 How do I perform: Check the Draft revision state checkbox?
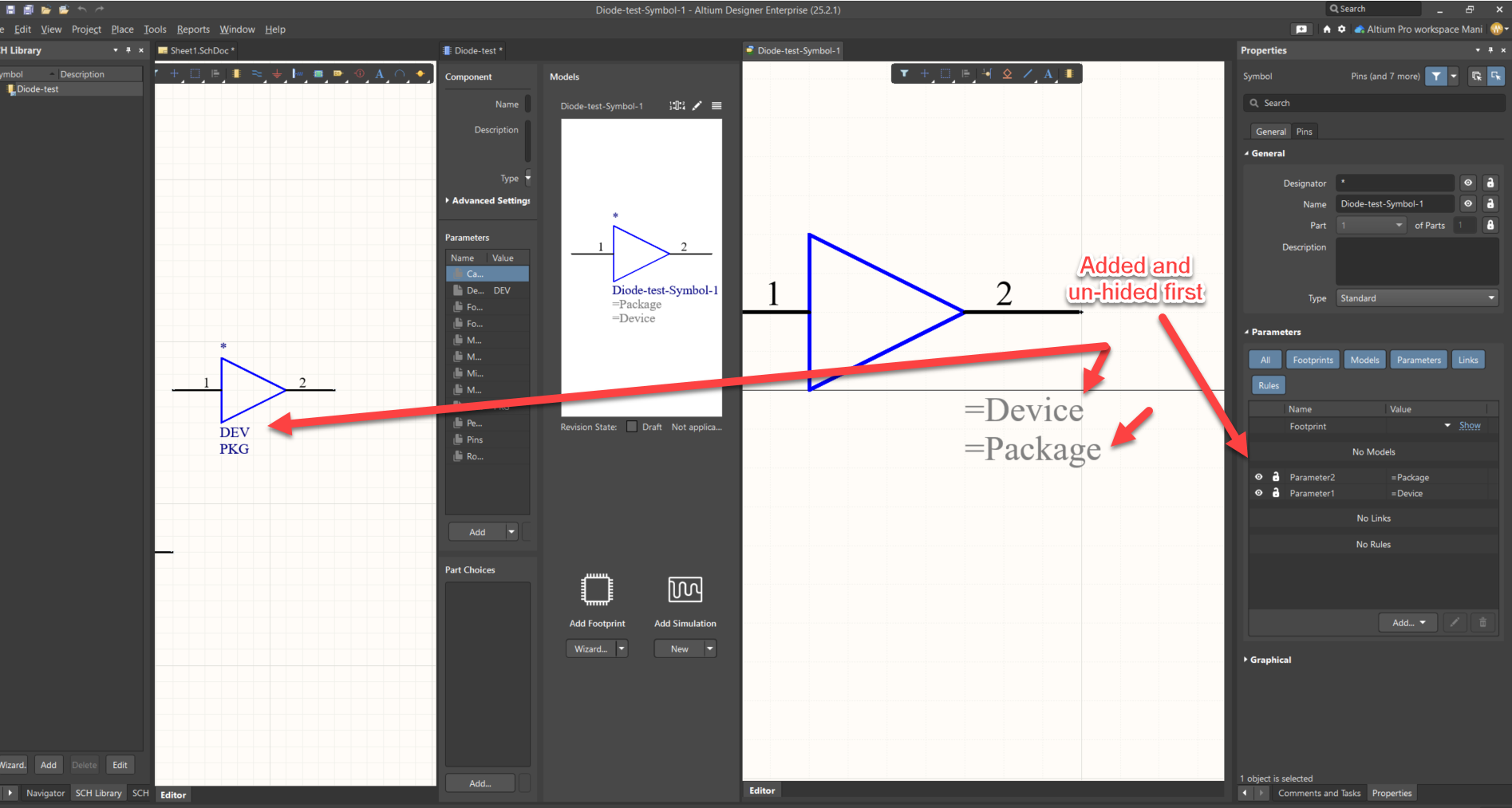pos(632,427)
